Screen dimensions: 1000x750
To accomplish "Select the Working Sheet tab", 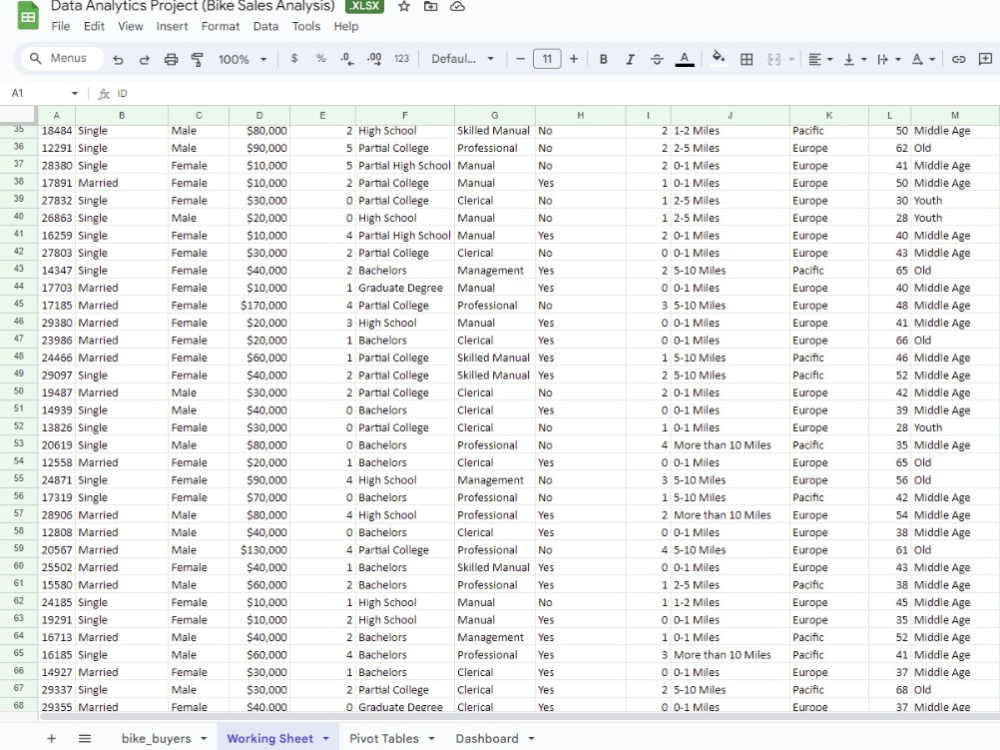I will 270,739.
